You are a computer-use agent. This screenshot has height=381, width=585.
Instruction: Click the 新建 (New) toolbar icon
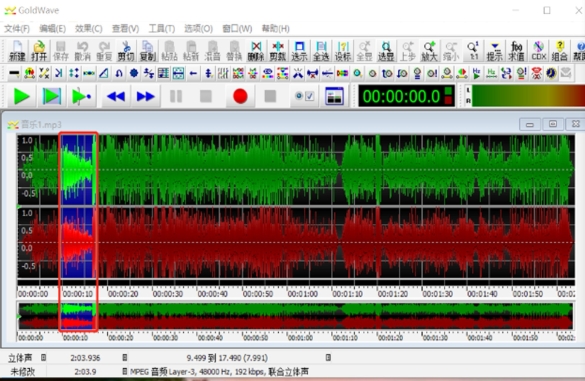click(17, 51)
